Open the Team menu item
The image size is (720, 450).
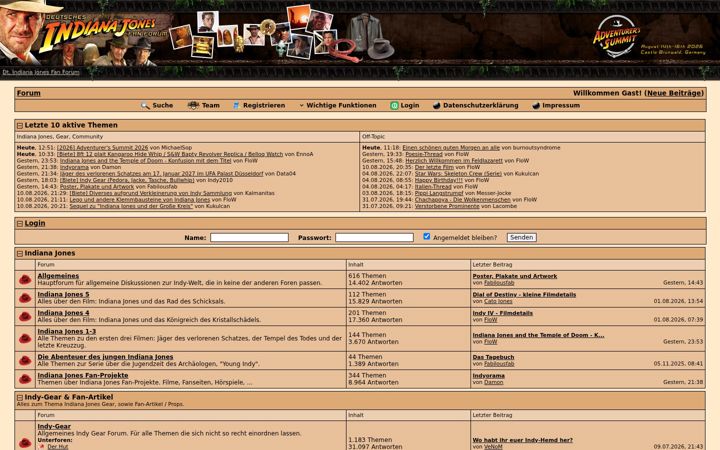211,106
